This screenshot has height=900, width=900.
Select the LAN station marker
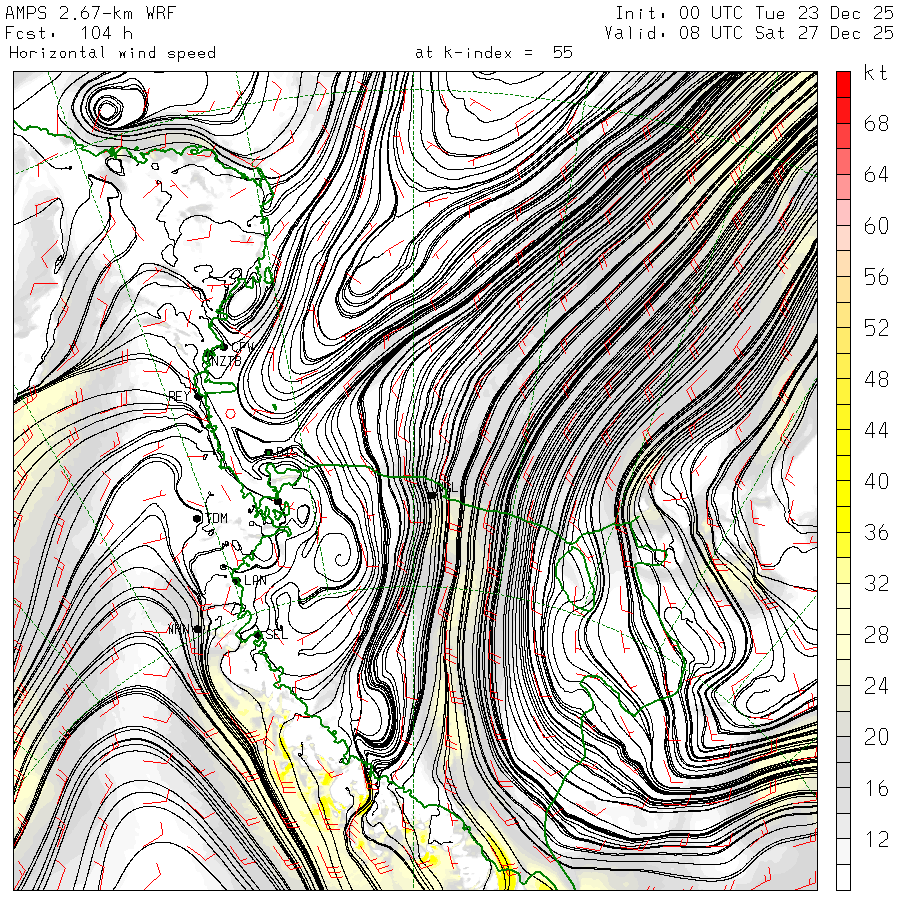tap(236, 580)
